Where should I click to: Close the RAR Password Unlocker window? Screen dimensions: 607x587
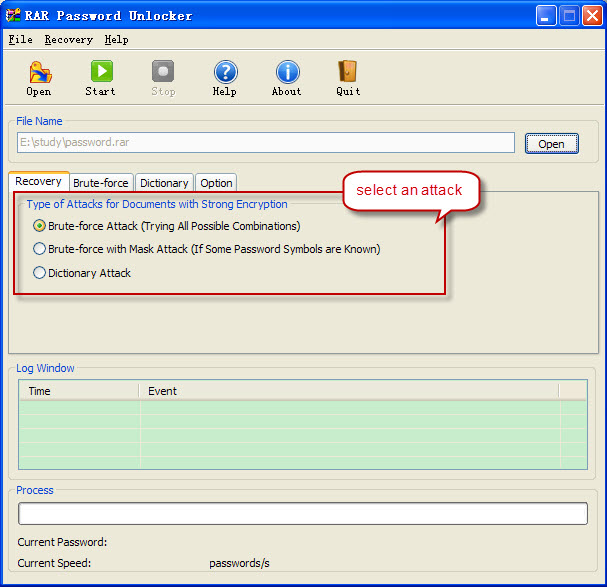tap(592, 16)
